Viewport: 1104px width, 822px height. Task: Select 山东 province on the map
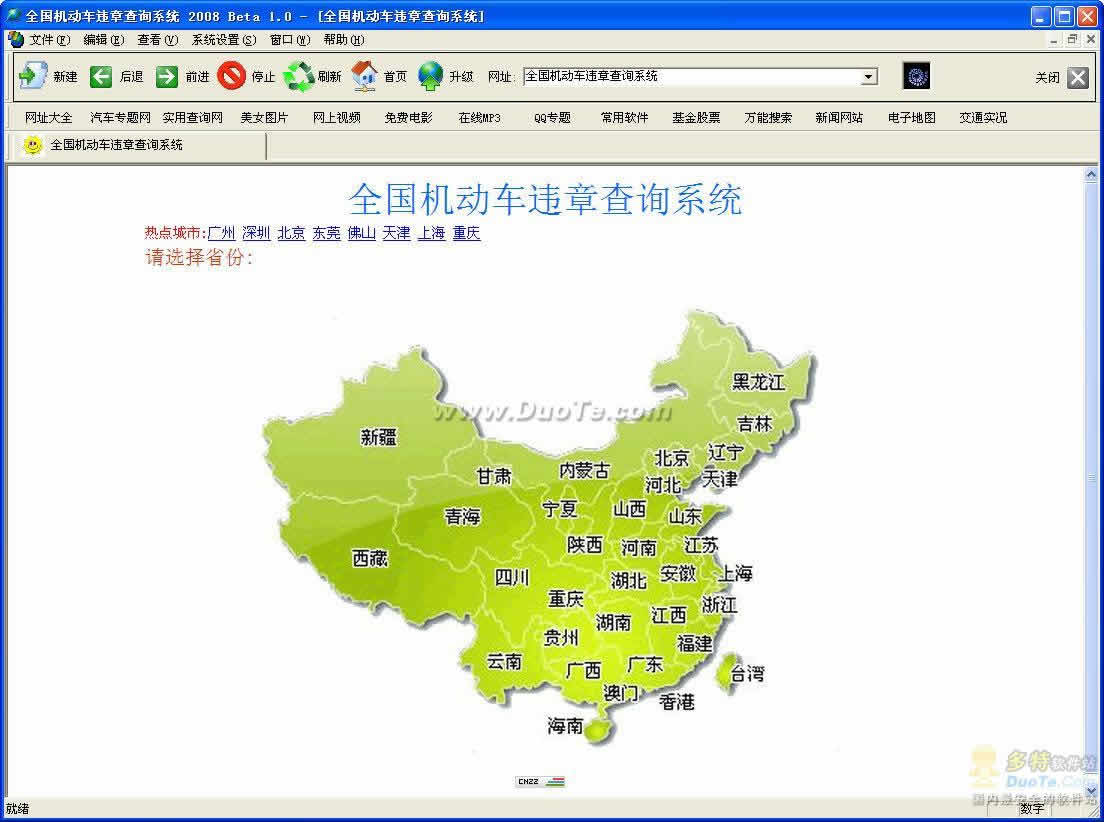coord(685,516)
